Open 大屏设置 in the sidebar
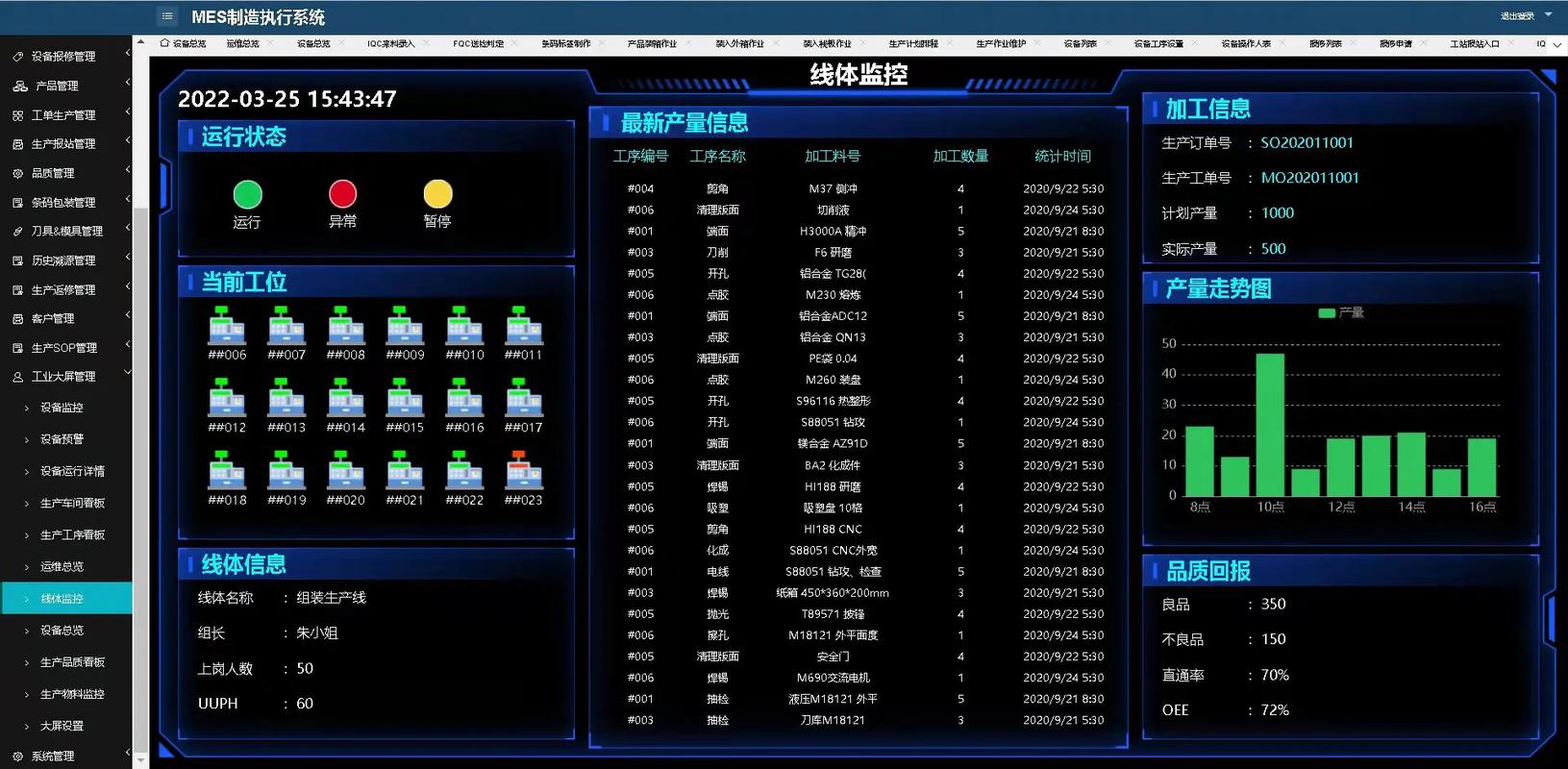Viewport: 1568px width, 769px height. (62, 726)
